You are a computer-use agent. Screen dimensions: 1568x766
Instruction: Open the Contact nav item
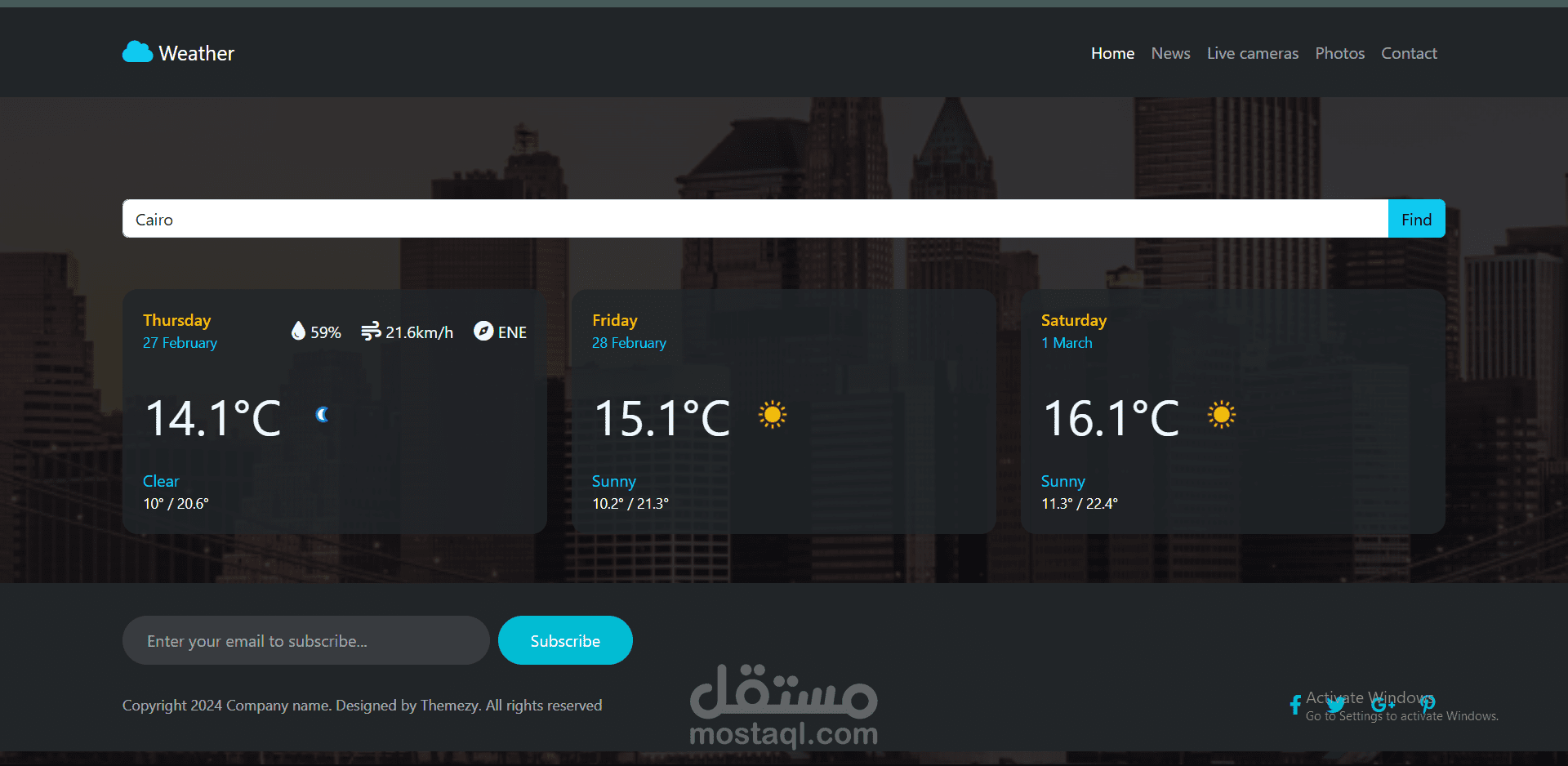click(x=1409, y=53)
